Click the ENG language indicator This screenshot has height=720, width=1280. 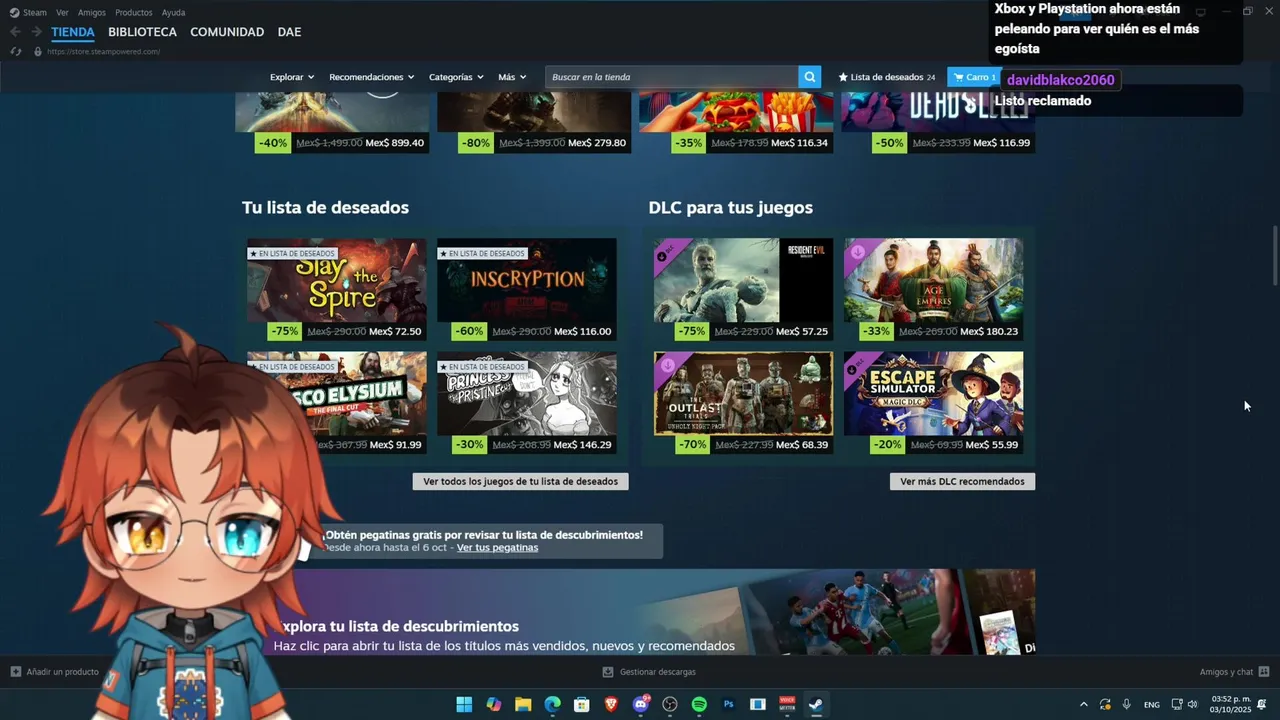coord(1151,705)
